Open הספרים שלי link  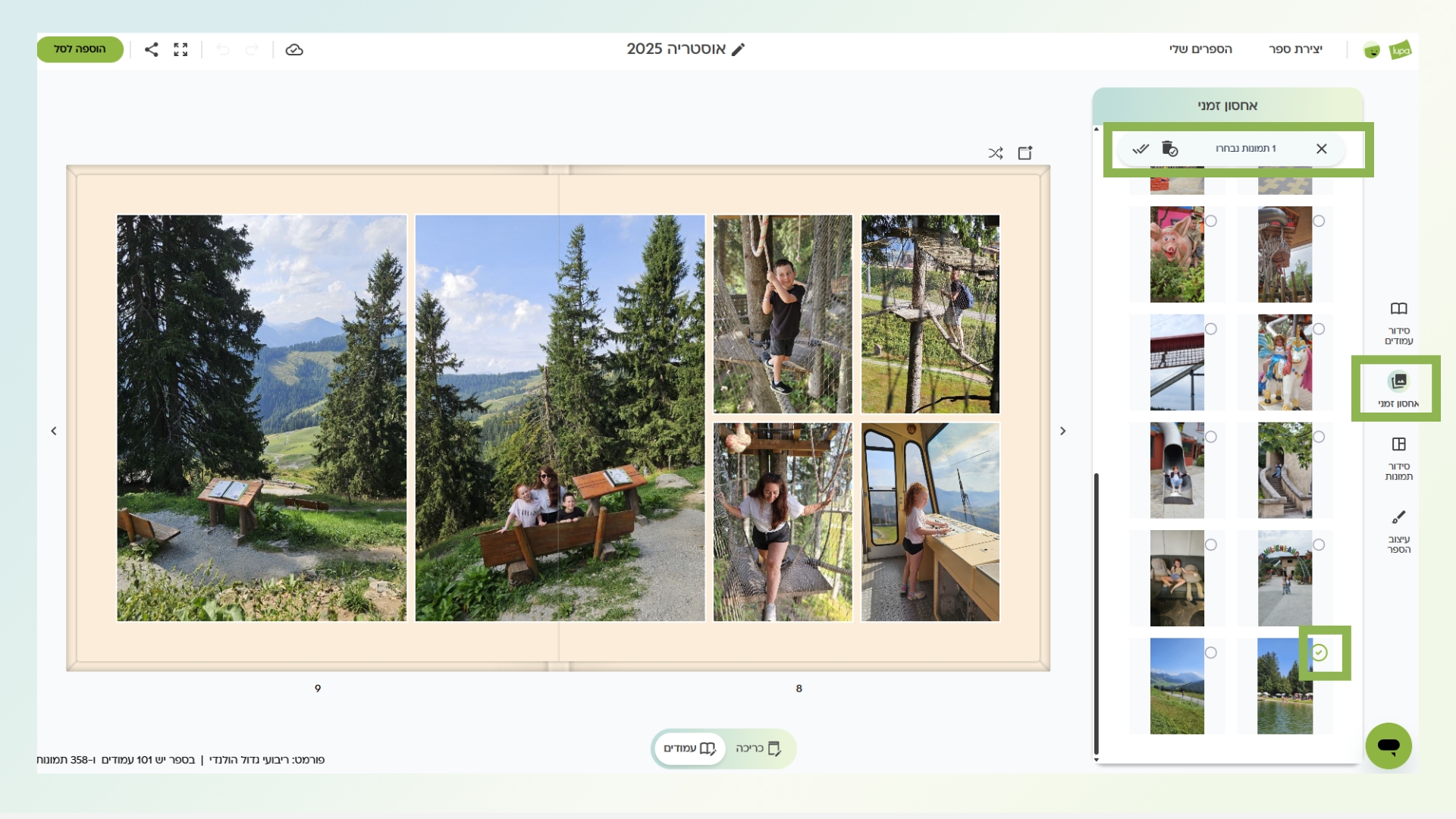1200,49
